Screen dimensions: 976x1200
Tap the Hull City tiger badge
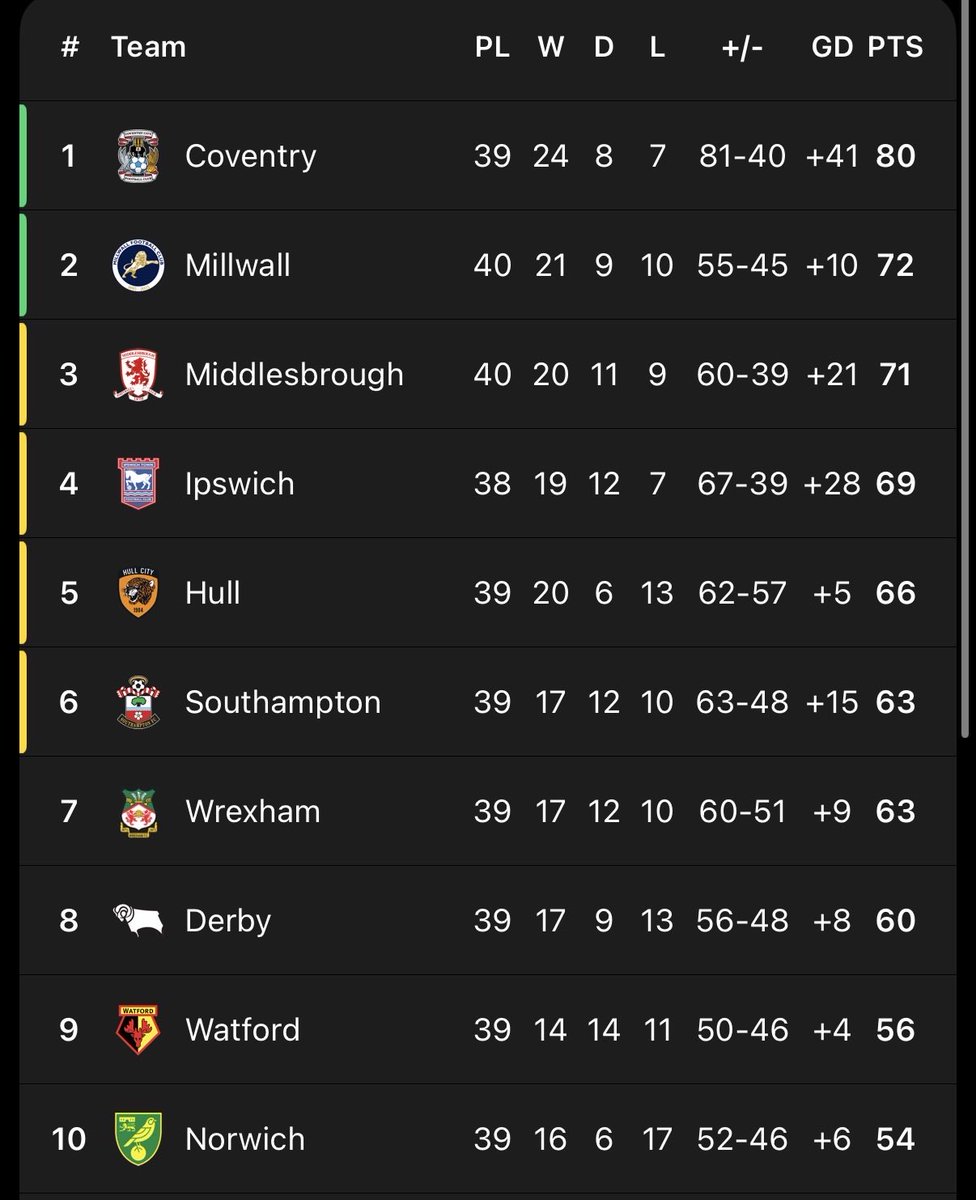[x=138, y=592]
